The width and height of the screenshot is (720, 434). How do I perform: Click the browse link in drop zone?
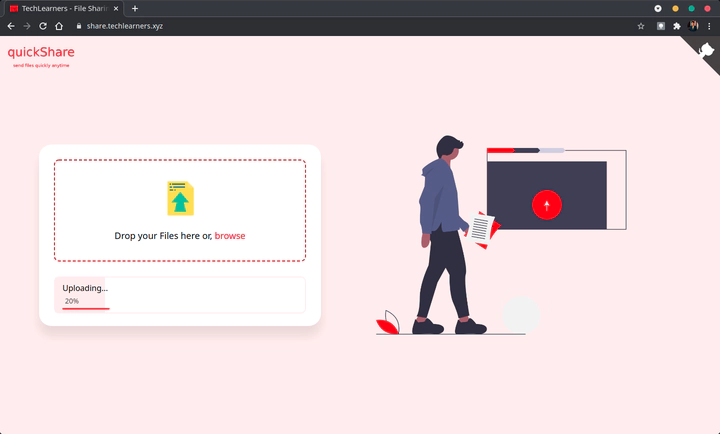pos(230,236)
